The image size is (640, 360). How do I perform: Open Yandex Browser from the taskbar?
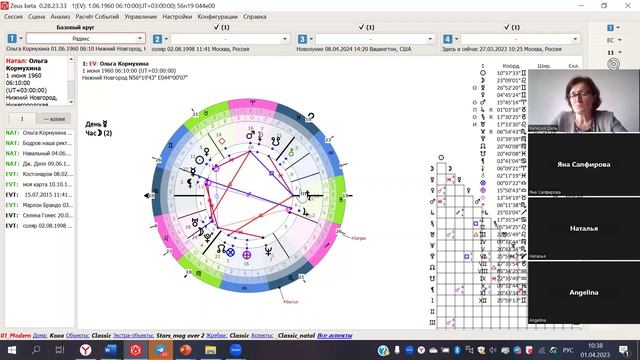point(85,350)
